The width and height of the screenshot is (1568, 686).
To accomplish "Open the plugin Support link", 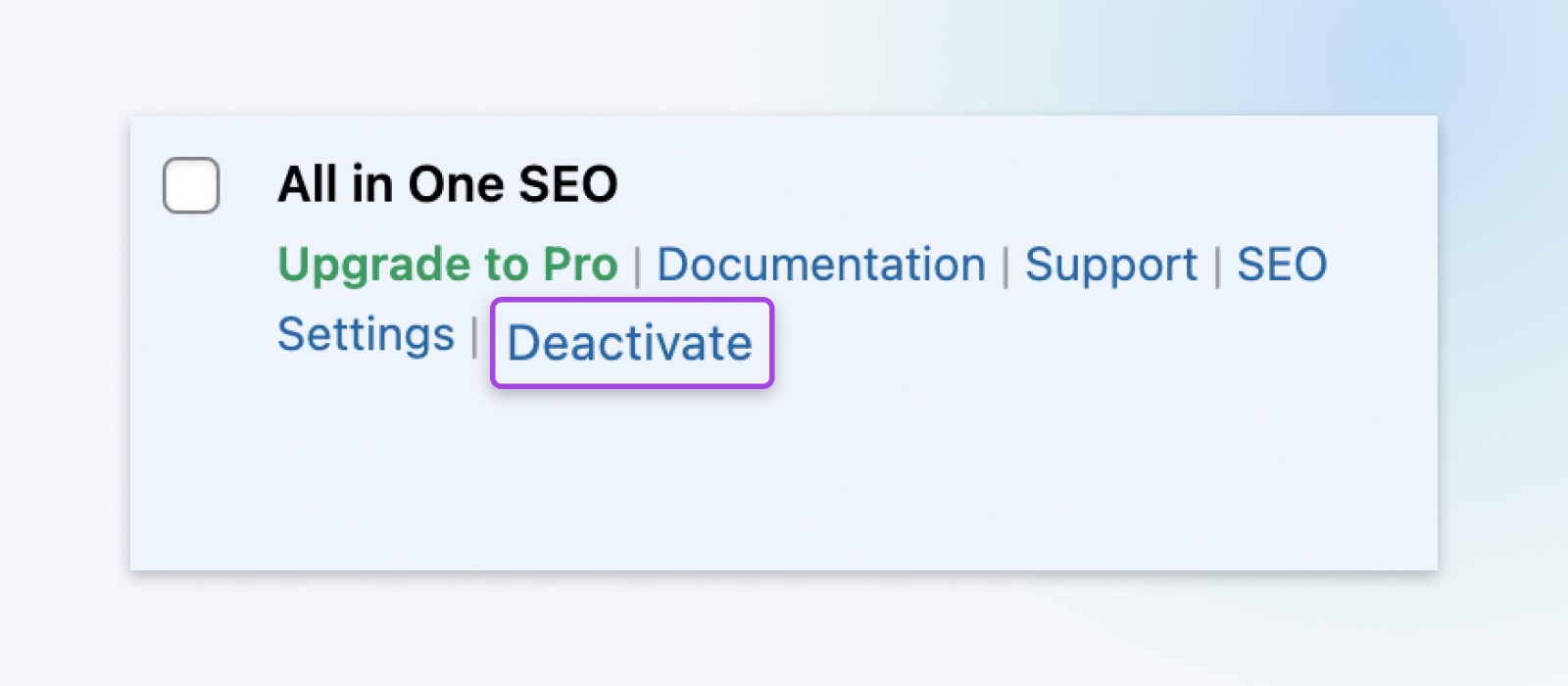I will tap(1111, 265).
